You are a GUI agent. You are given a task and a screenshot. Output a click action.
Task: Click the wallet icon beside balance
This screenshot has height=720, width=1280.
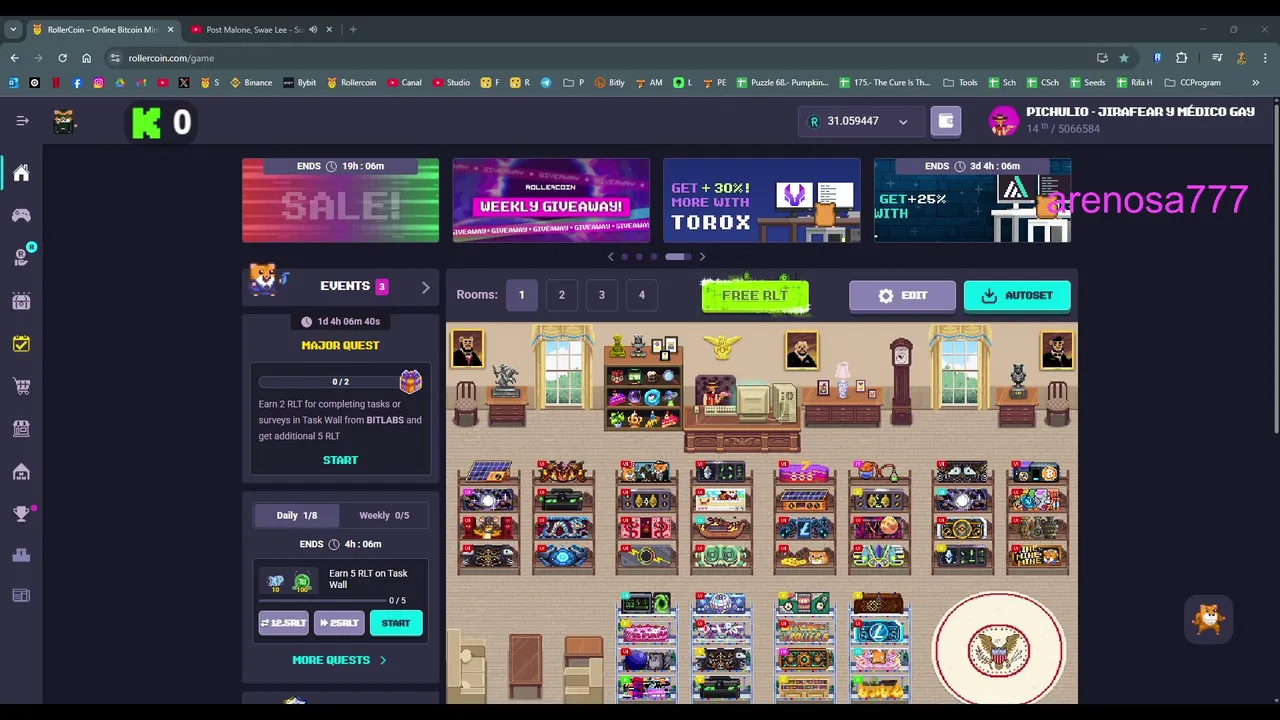pos(945,121)
